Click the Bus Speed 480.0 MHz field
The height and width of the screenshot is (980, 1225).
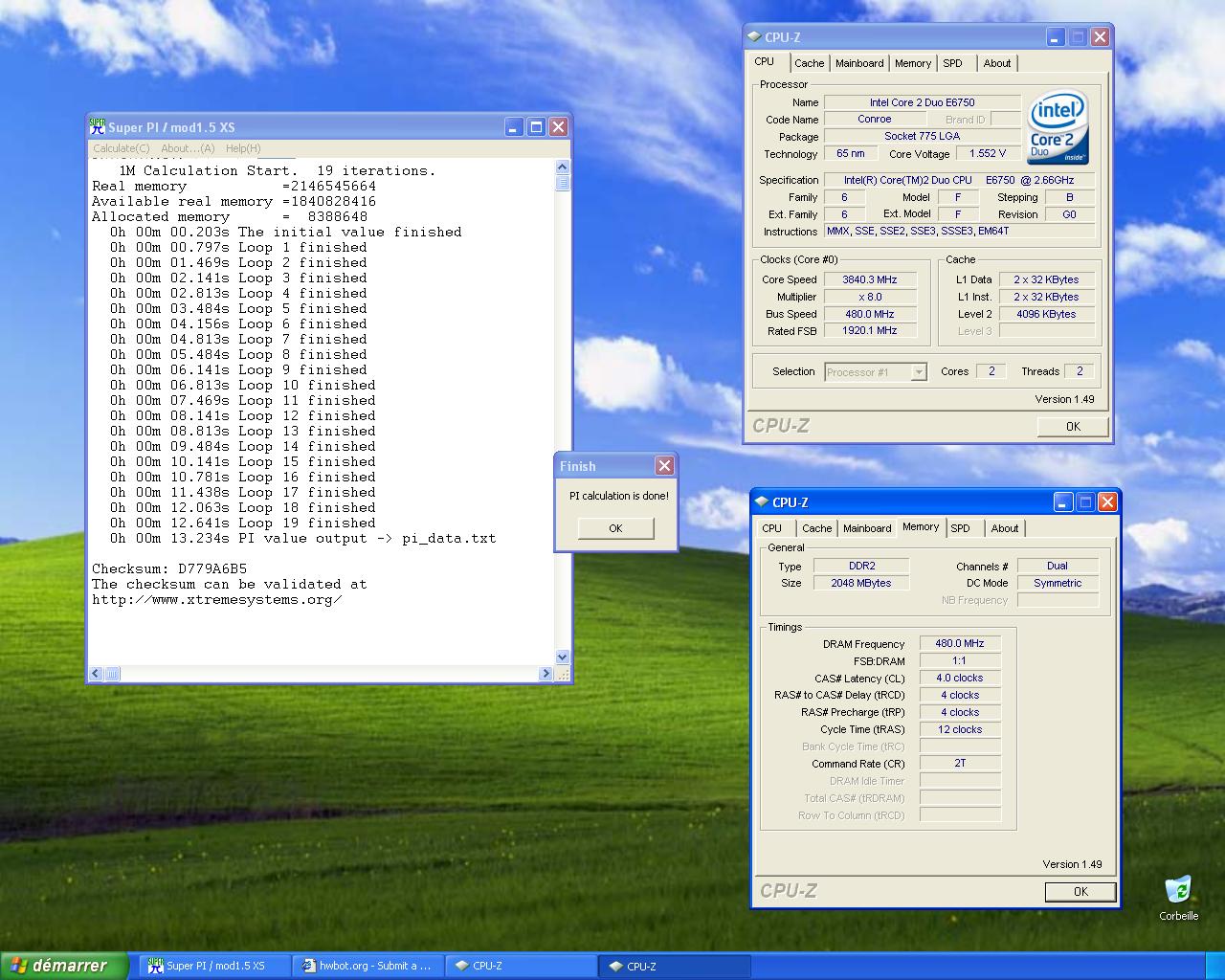870,314
